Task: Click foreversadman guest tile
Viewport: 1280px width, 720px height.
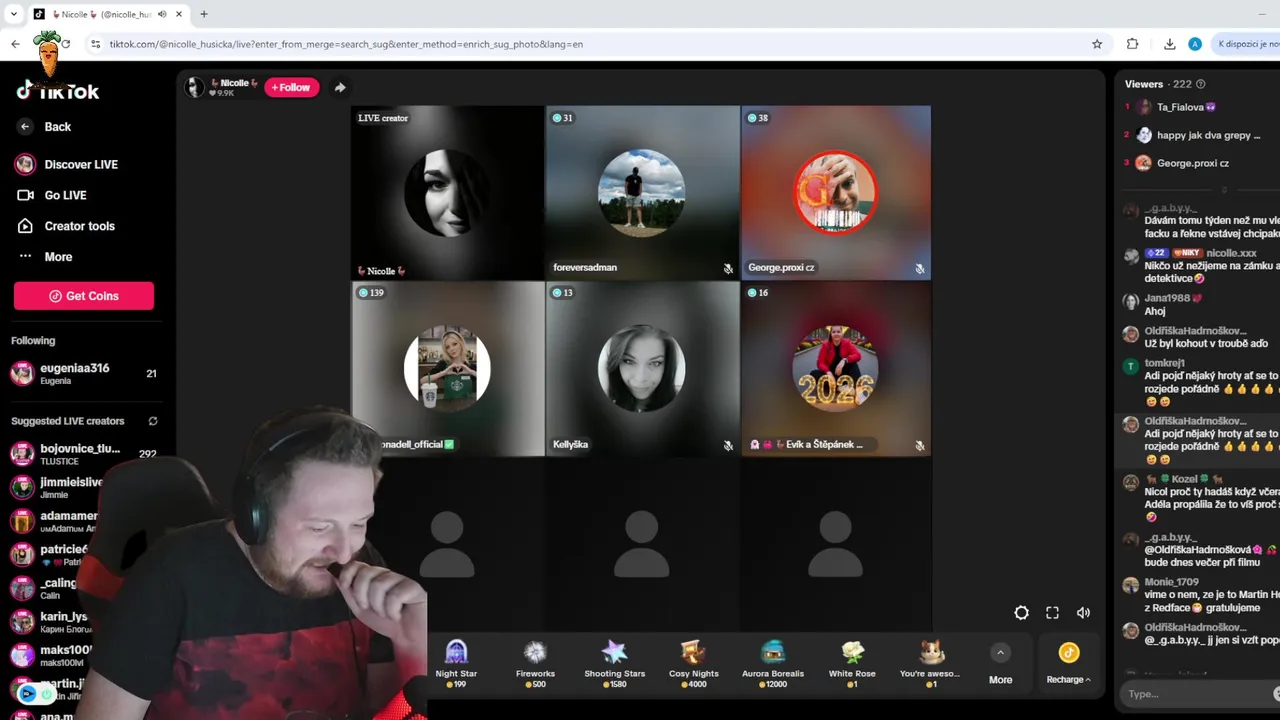Action: tap(642, 193)
